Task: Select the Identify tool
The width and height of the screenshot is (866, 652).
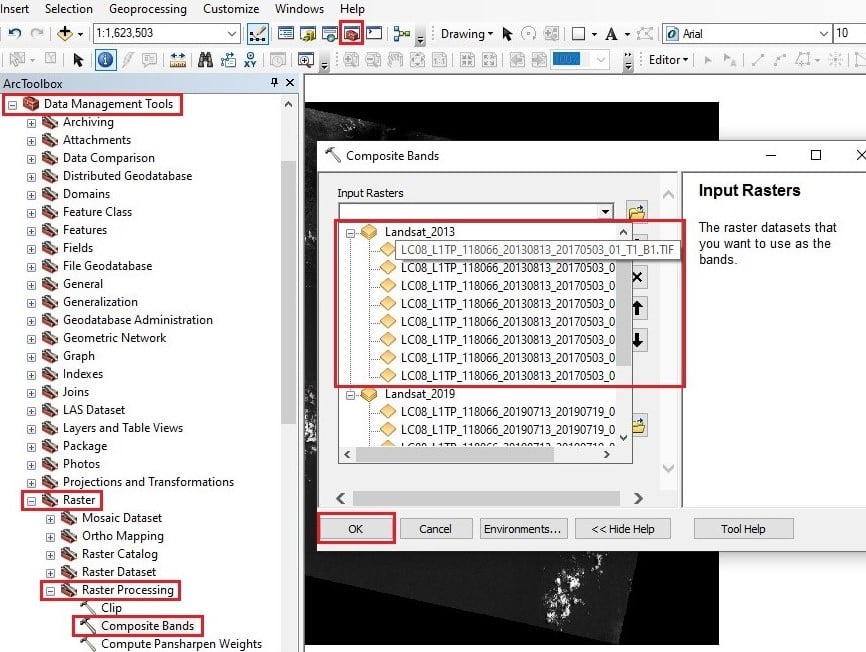Action: coord(105,59)
